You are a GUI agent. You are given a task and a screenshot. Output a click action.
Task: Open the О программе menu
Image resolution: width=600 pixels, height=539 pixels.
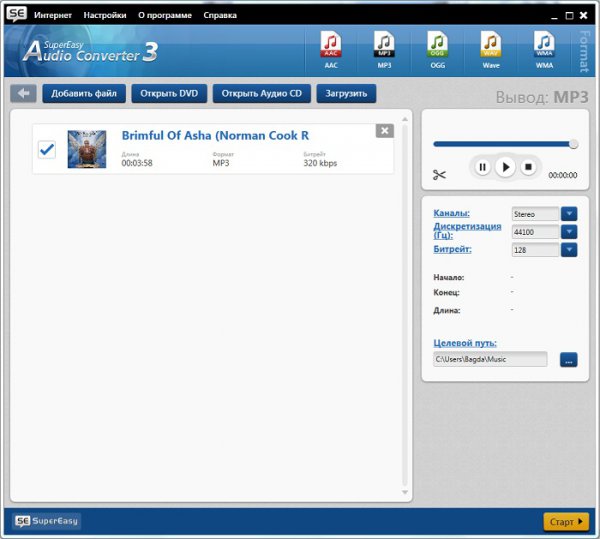pyautogui.click(x=165, y=15)
